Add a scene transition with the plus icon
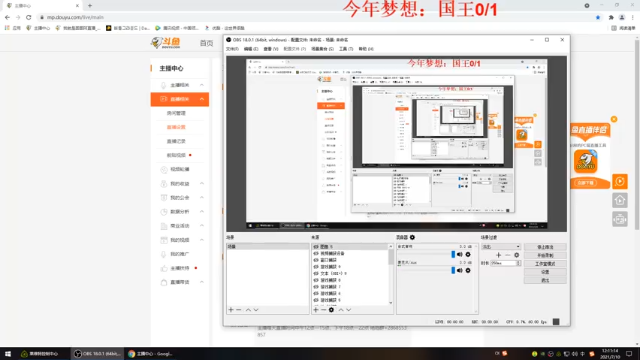The image size is (640, 360). coord(498,255)
